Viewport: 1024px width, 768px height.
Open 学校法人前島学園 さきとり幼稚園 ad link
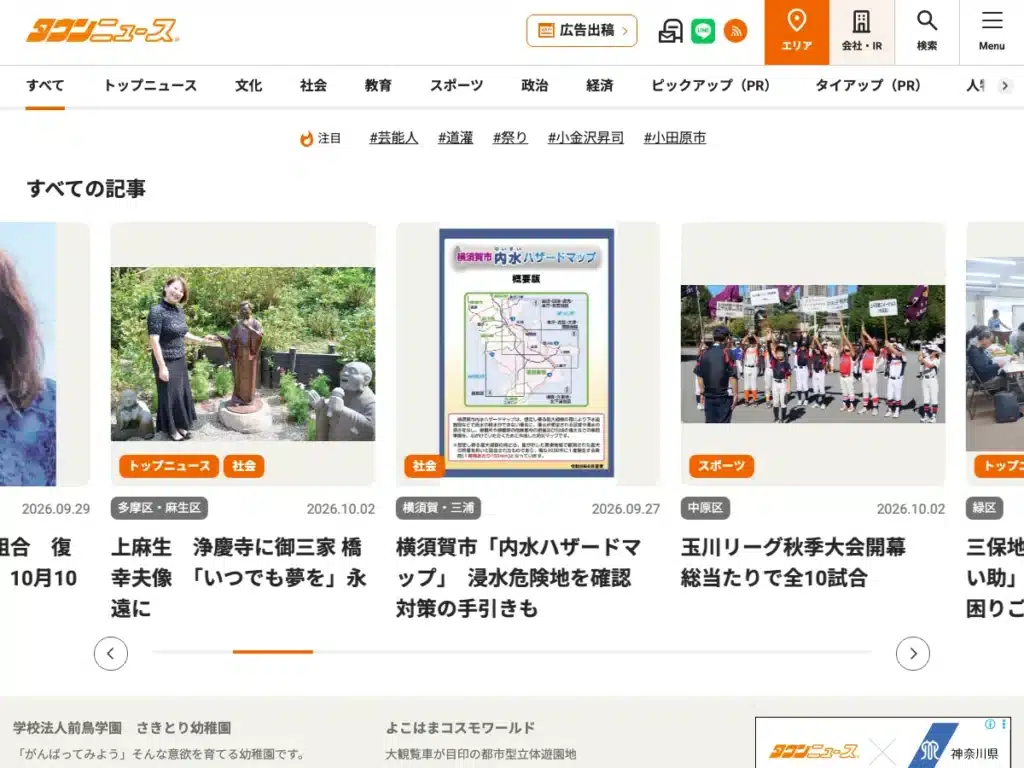[x=122, y=728]
